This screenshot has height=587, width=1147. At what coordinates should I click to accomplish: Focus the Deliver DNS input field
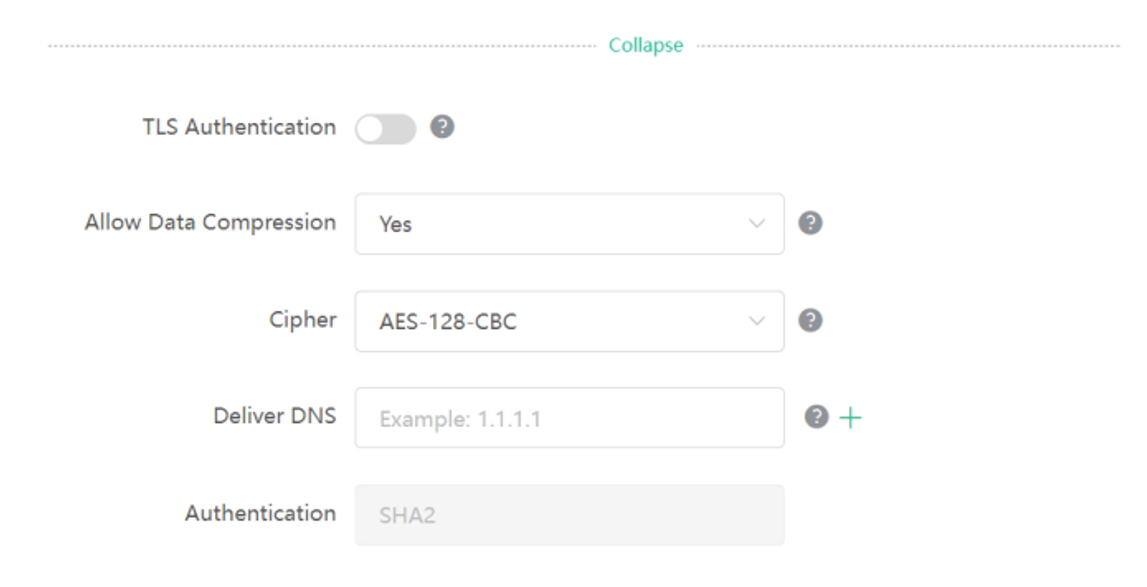point(569,418)
